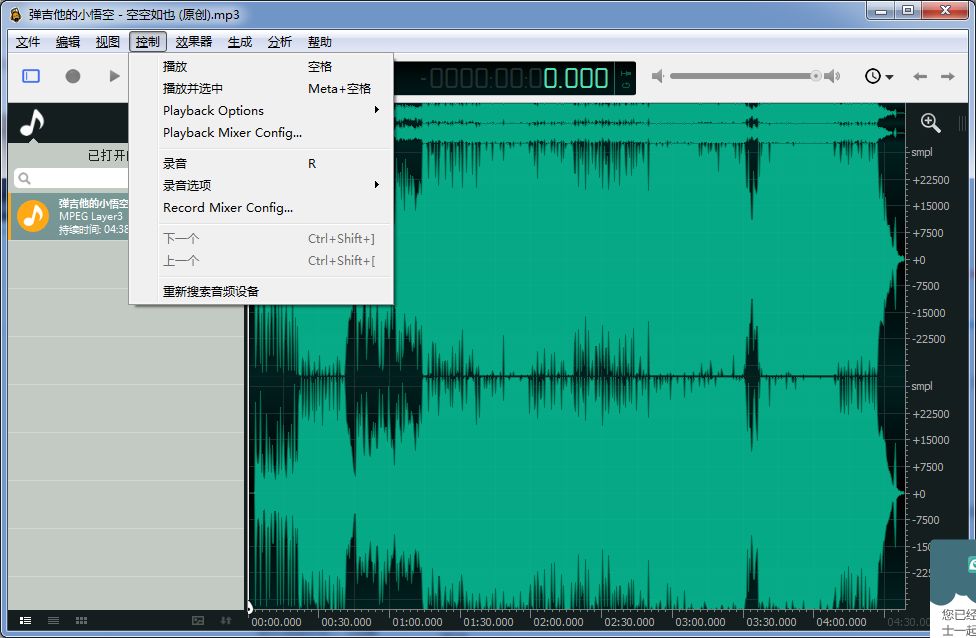Select thumbnail grid view icon

(82, 620)
